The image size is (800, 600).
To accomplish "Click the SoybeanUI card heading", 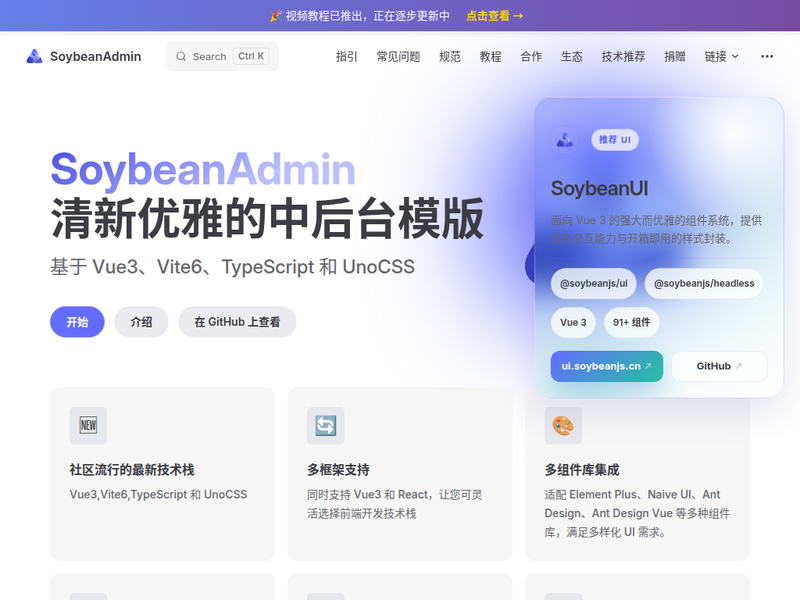I will 599,189.
